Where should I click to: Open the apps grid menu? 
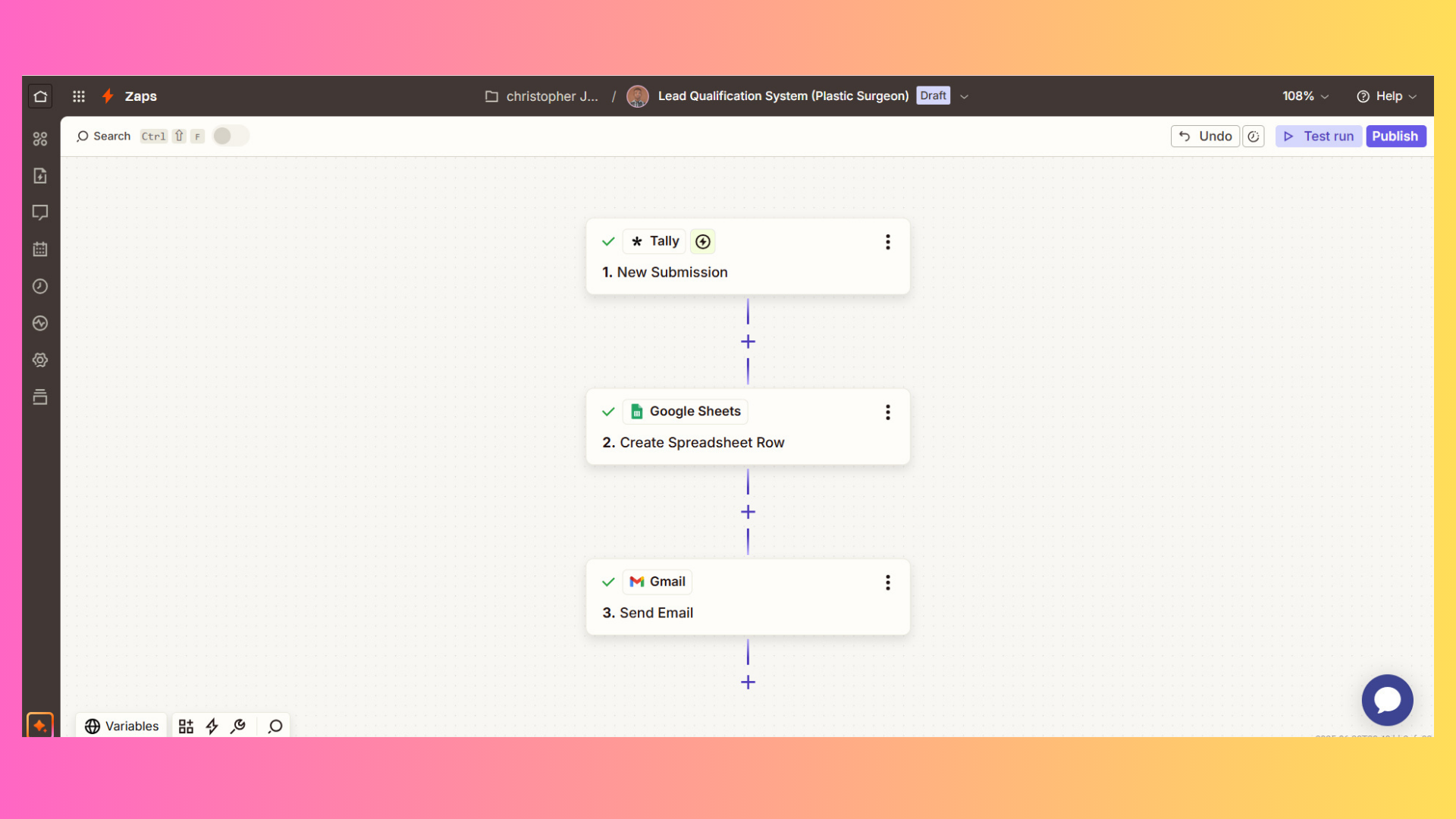tap(78, 96)
